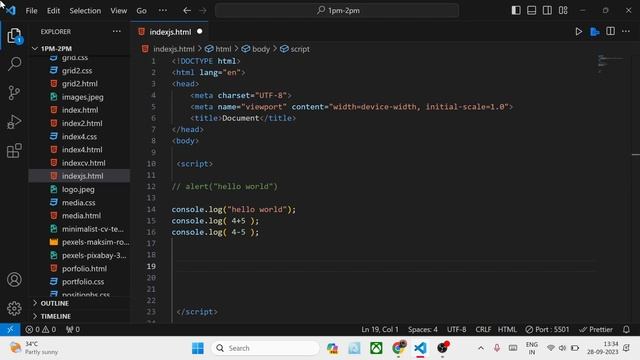Click the editor minimap

(610, 63)
